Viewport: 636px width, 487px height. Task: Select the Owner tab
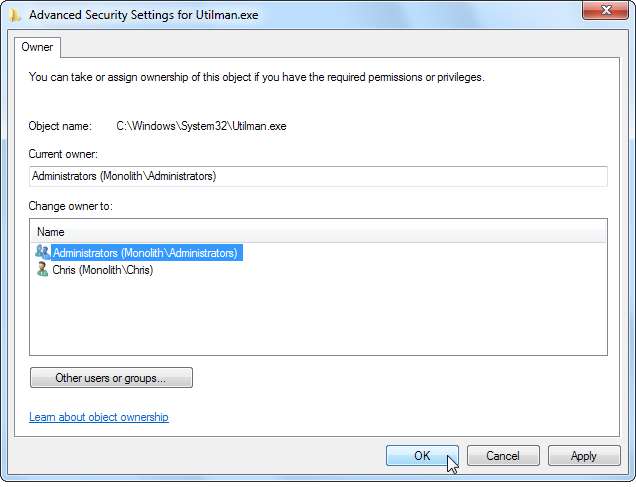tap(38, 47)
